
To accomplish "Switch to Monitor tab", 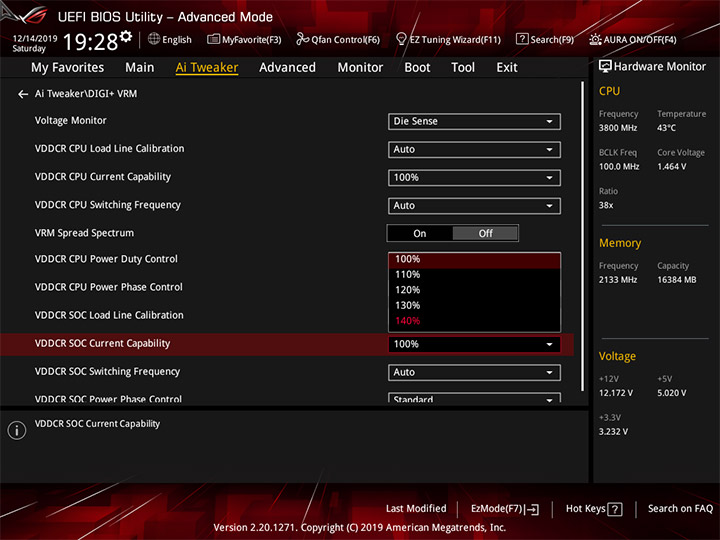I will [360, 68].
